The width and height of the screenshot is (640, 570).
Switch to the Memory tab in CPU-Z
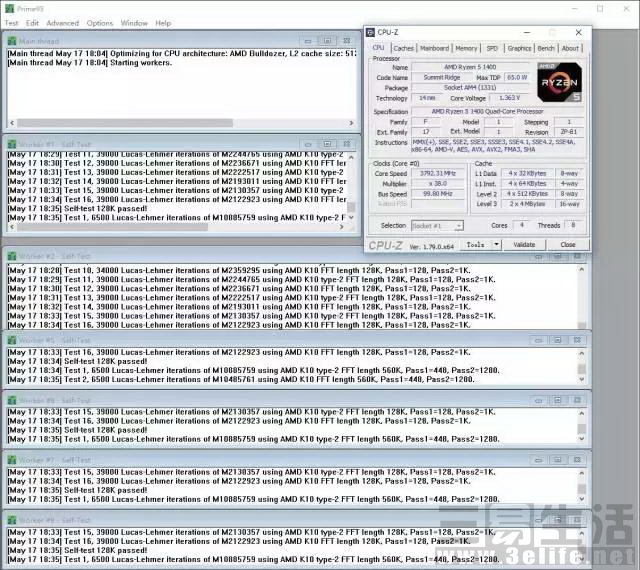(x=466, y=48)
